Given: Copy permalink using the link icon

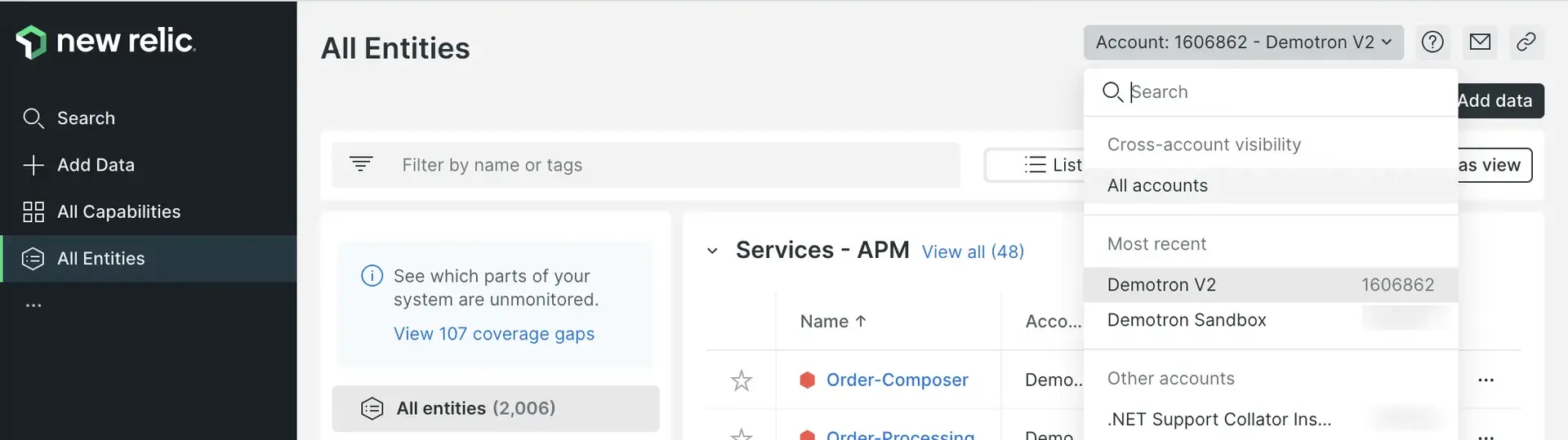Looking at the screenshot, I should (x=1526, y=42).
